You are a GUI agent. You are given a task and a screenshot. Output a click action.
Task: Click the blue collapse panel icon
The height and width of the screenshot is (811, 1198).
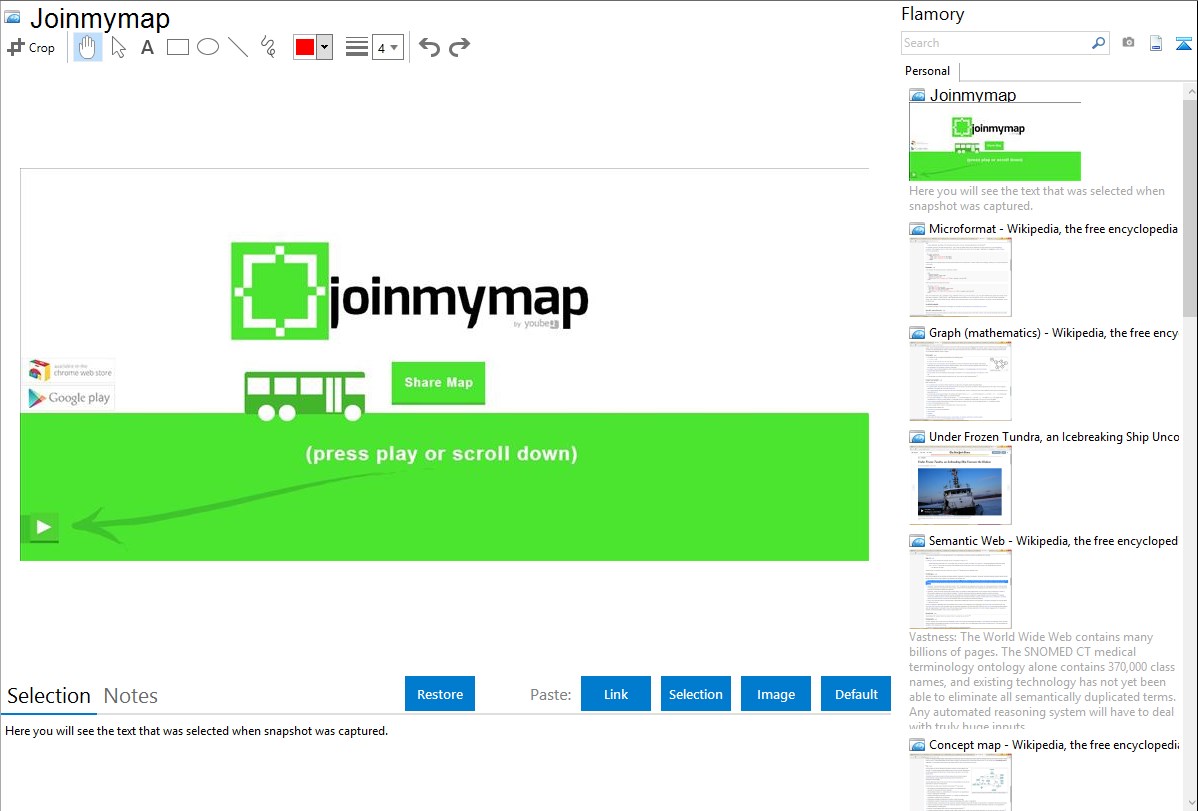(x=1183, y=43)
